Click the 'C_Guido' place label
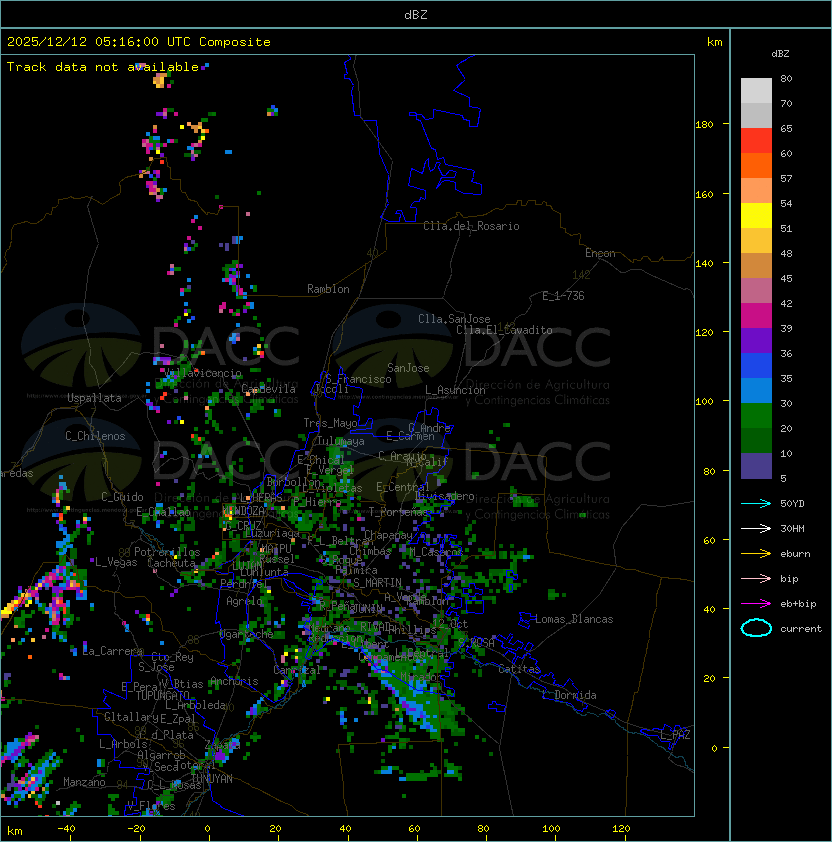The width and height of the screenshot is (832, 842). pyautogui.click(x=122, y=497)
